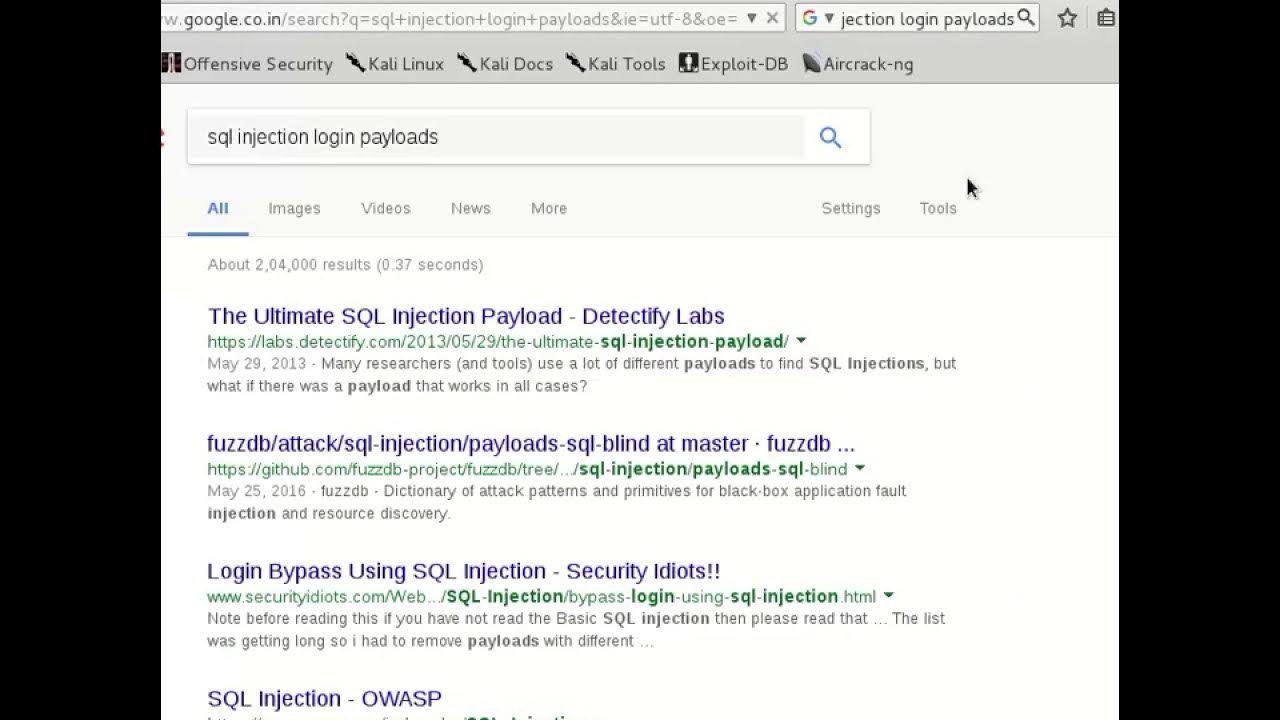
Task: Open The Ultimate SQL Injection Payload link
Action: 466,316
